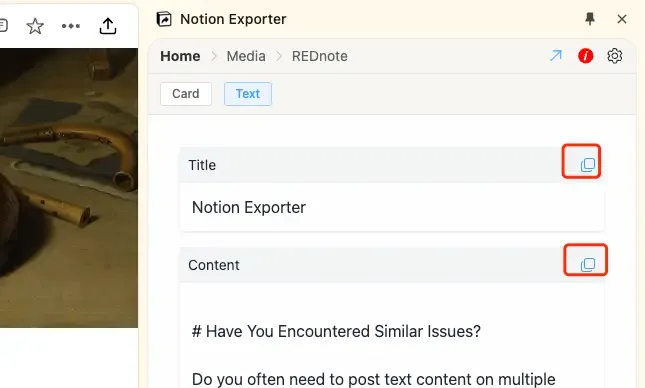Go to Media breadcrumb
Screen dimensions: 645x388
[x=246, y=56]
